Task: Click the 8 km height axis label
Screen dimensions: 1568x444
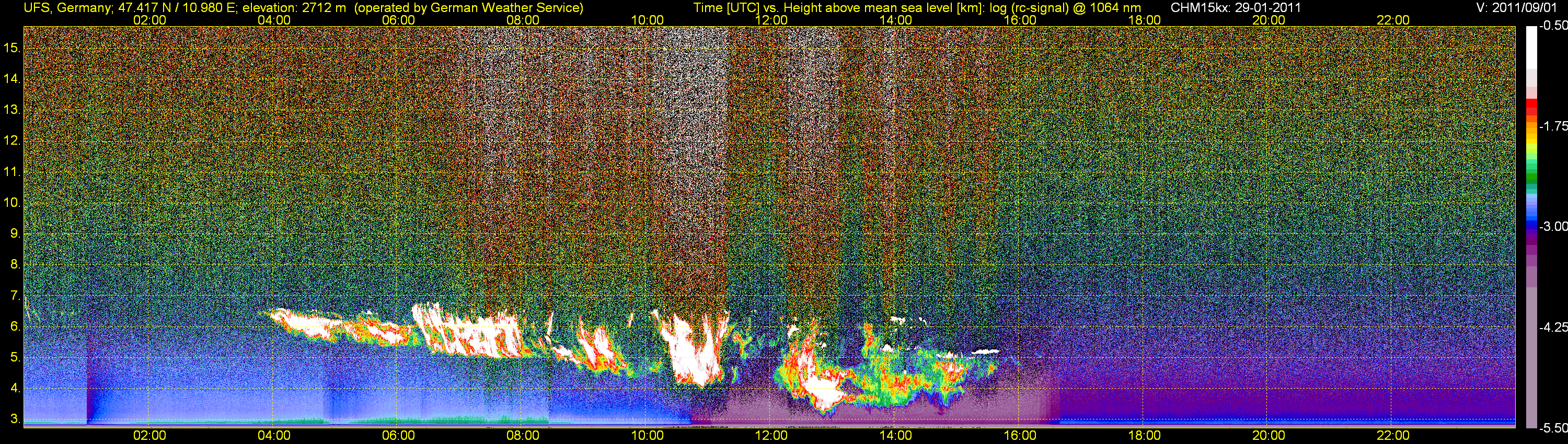Action: click(15, 265)
